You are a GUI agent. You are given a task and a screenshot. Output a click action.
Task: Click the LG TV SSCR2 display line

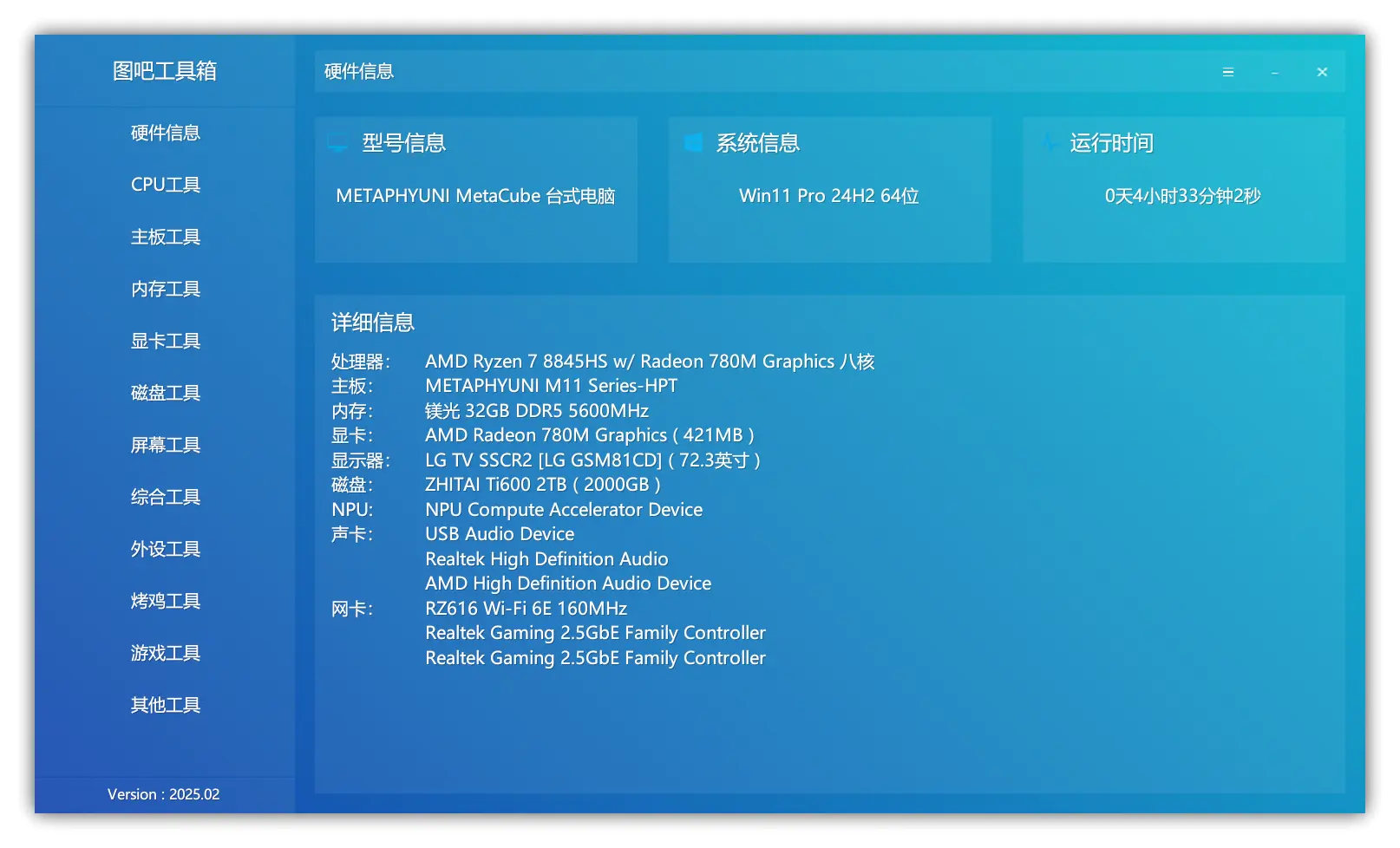(592, 460)
